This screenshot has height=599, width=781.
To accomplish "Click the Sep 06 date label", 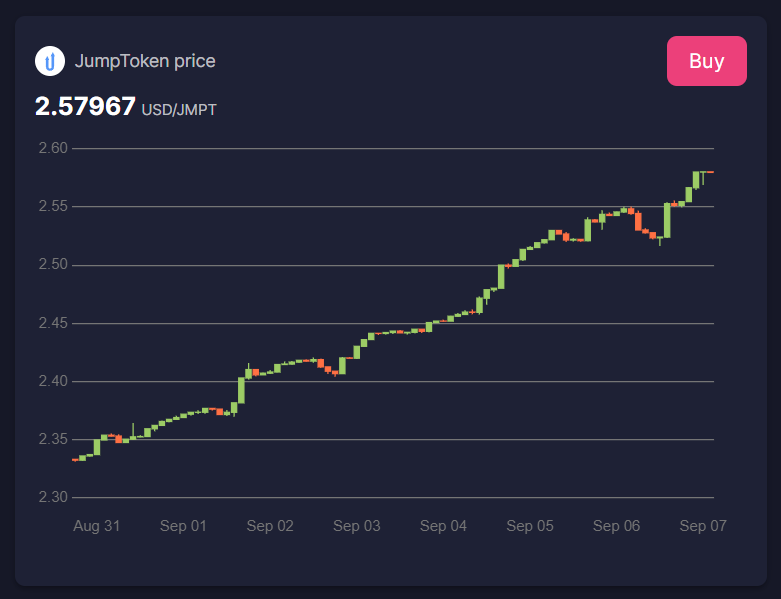I will click(x=616, y=526).
